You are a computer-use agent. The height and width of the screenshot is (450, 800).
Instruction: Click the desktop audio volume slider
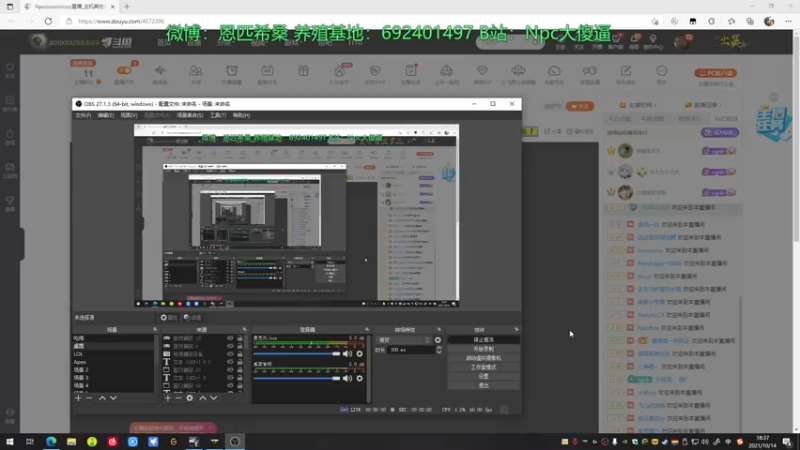click(x=296, y=378)
